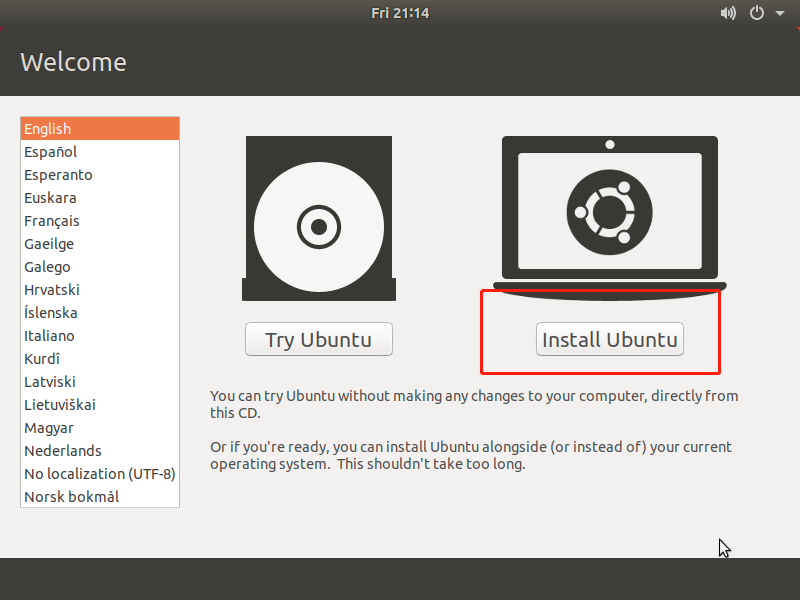
Task: Choose Italiano in the language list
Action: [100, 336]
